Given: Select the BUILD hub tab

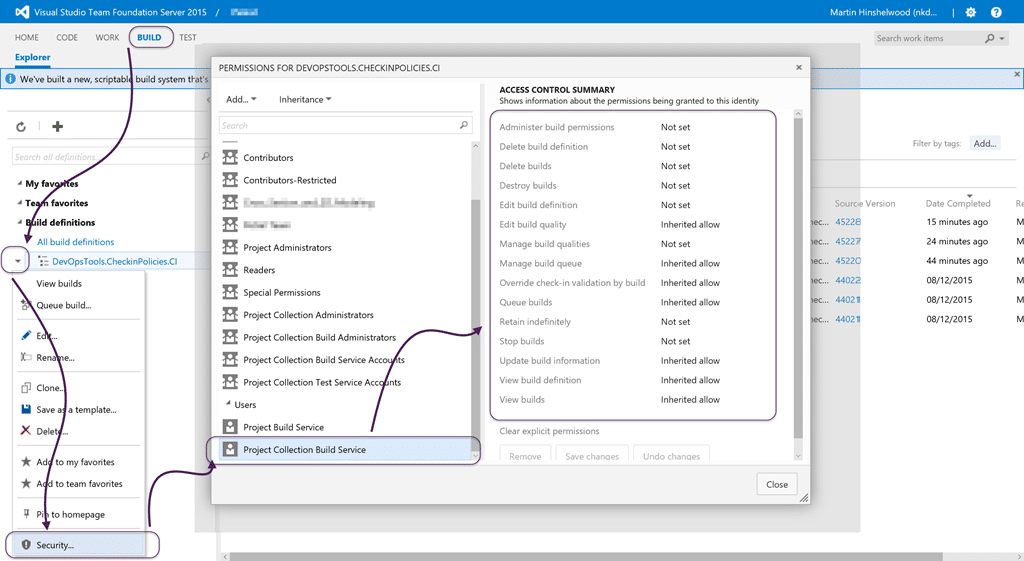Looking at the screenshot, I should pyautogui.click(x=149, y=37).
